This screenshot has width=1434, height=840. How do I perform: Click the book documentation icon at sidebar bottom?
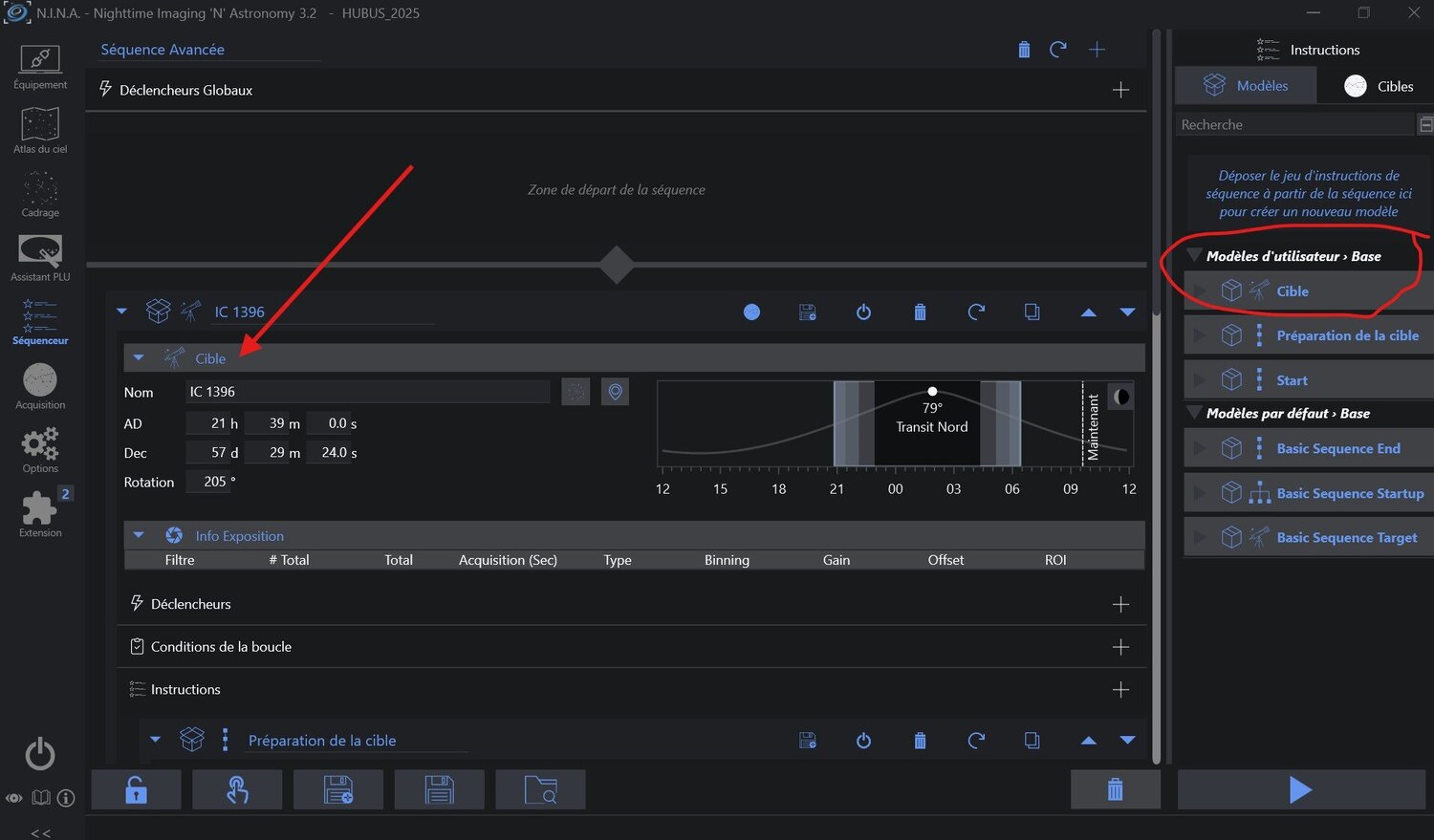click(x=41, y=798)
